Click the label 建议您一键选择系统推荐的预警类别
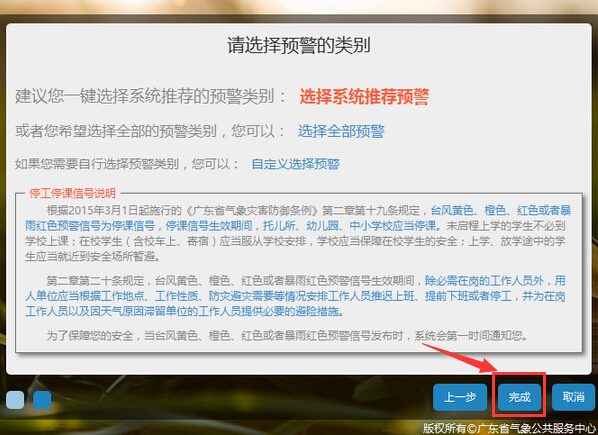Viewport: 598px width, 435px height. click(151, 96)
